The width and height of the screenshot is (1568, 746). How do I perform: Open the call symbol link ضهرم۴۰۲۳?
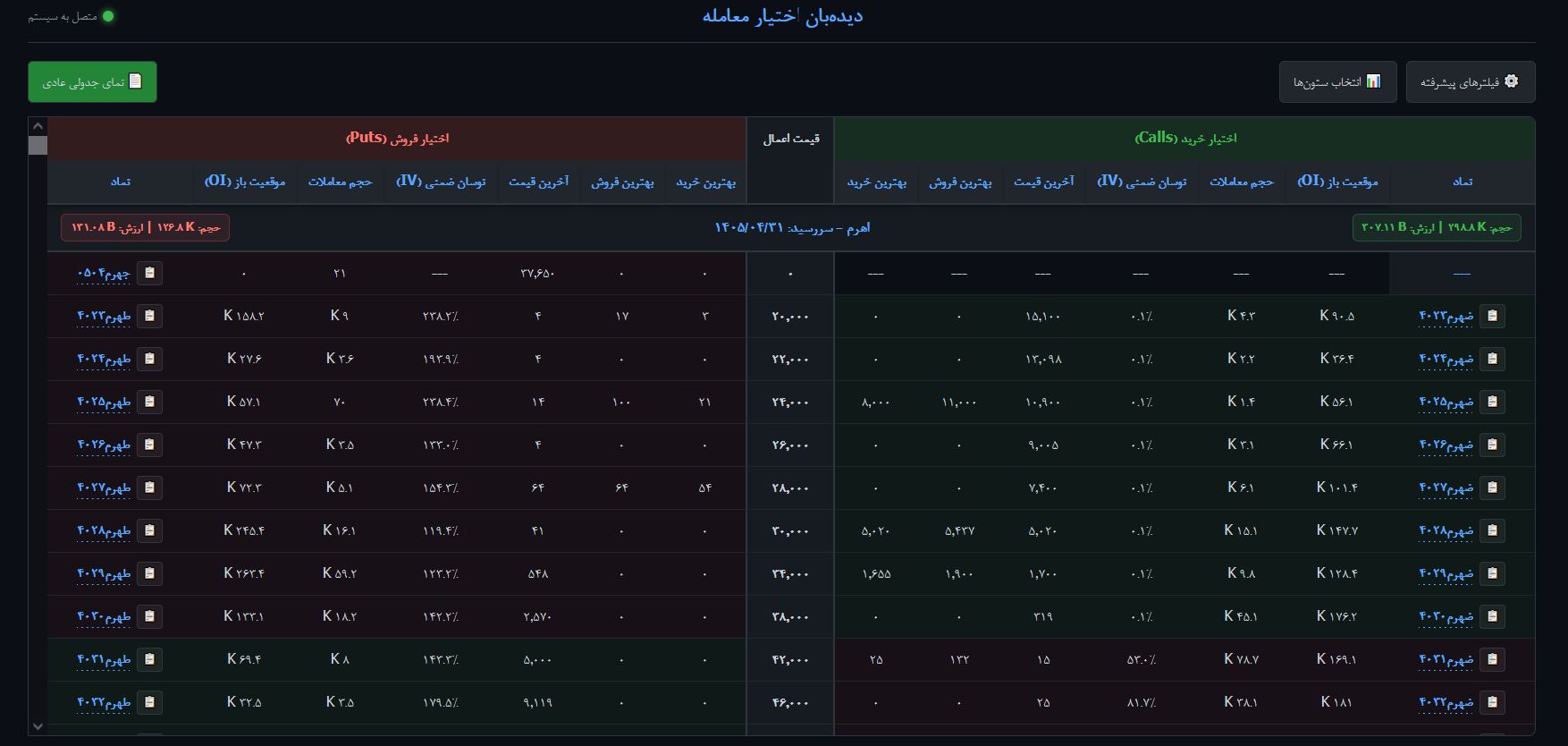tap(1446, 316)
